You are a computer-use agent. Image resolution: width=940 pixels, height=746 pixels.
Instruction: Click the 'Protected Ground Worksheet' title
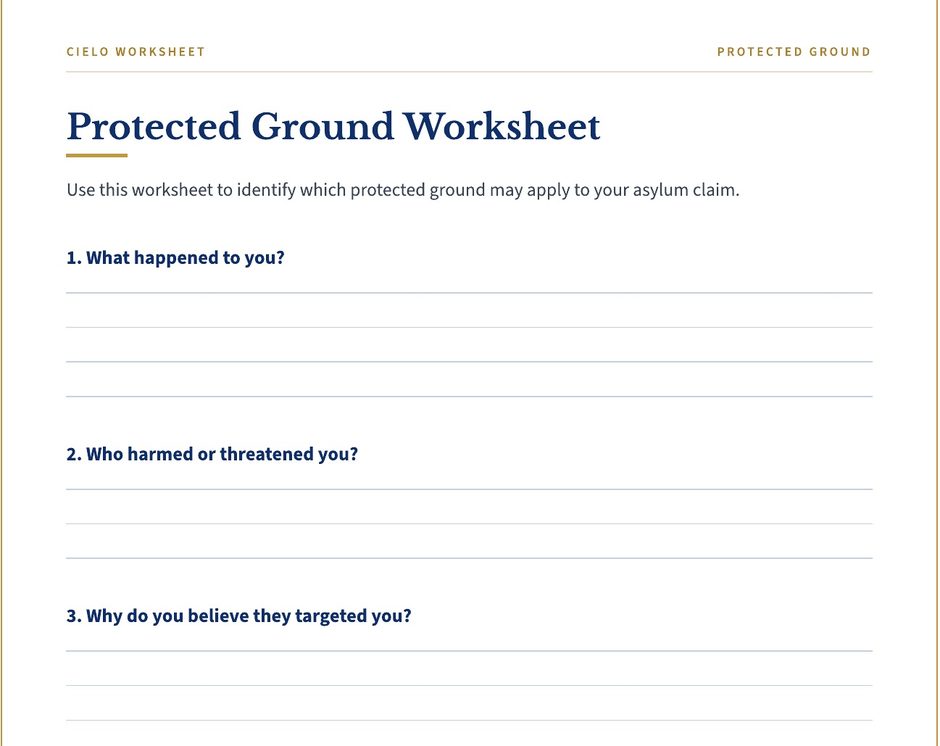click(333, 127)
